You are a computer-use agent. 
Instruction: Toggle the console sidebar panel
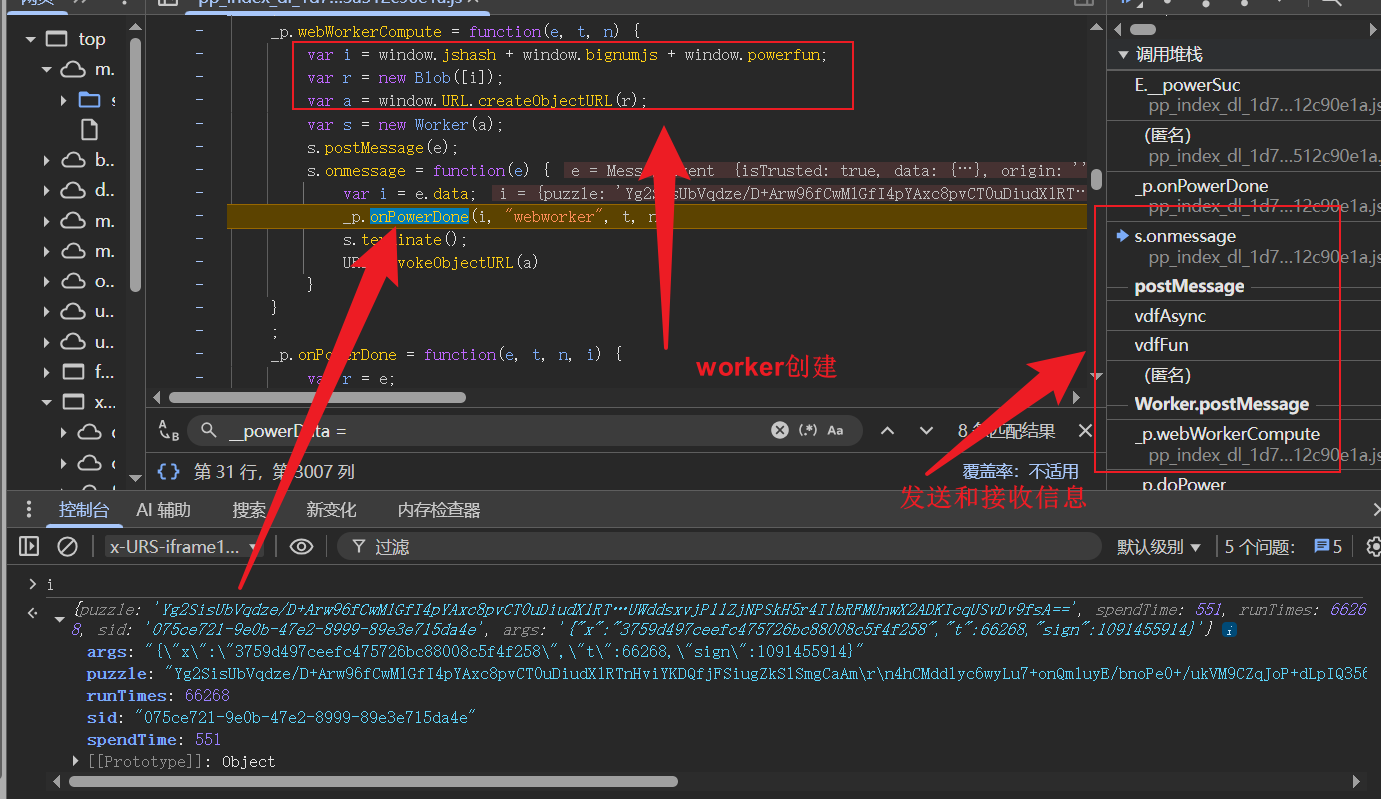(x=29, y=546)
